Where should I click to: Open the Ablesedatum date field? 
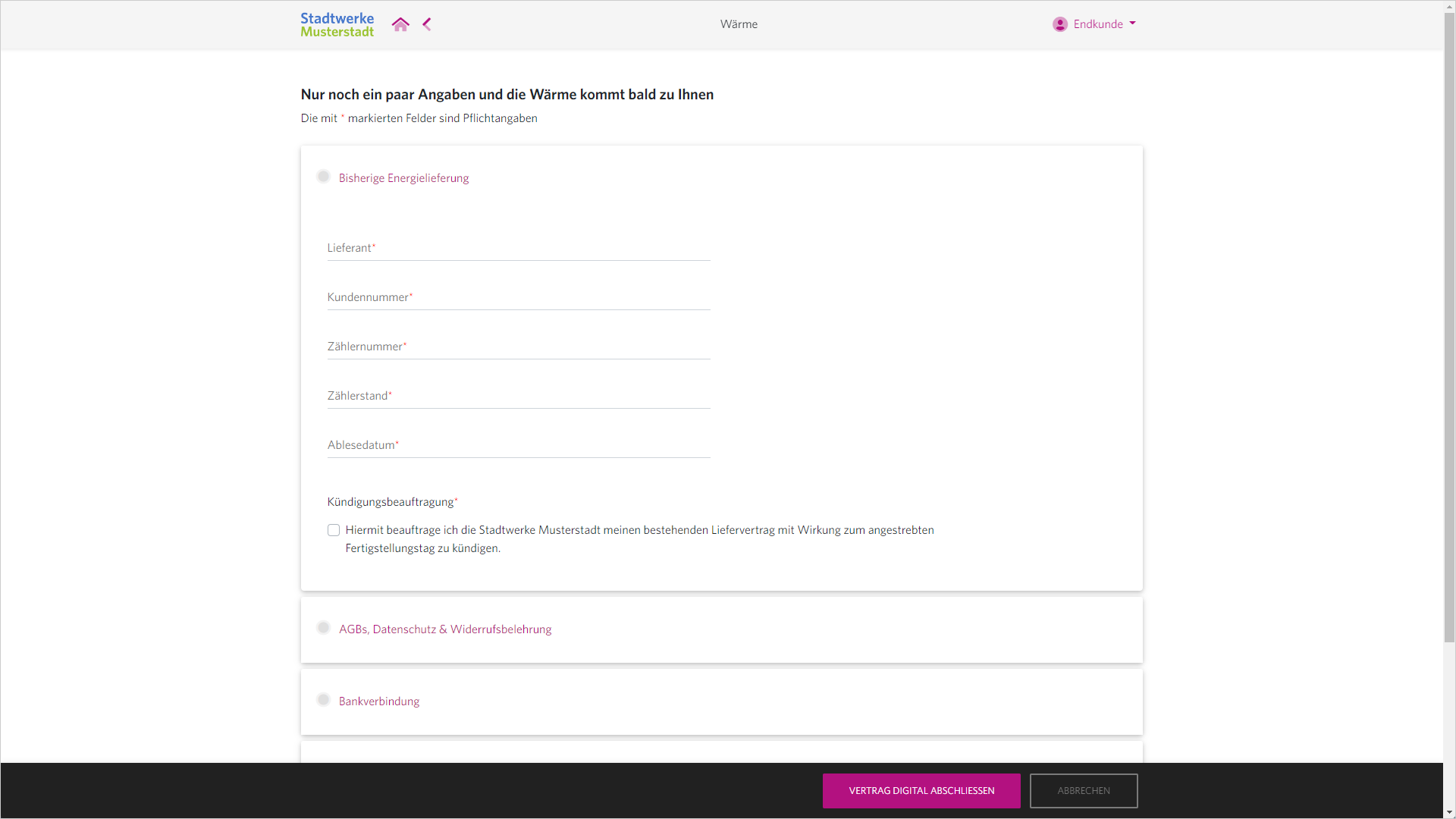pos(518,445)
